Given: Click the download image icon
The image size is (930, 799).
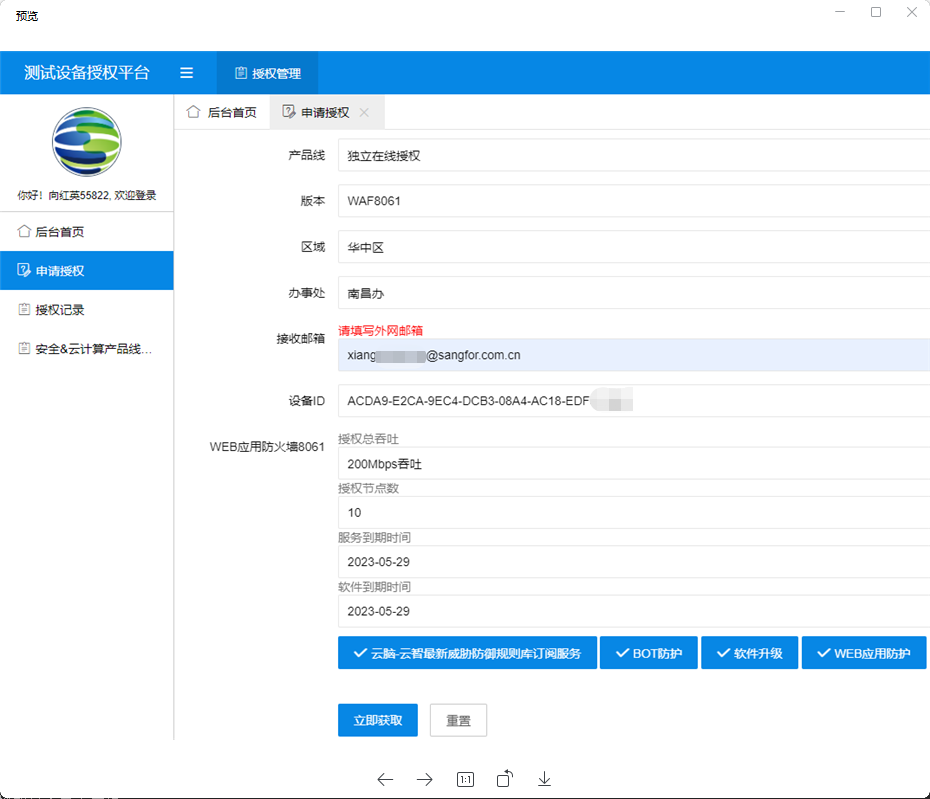Looking at the screenshot, I should tap(545, 780).
